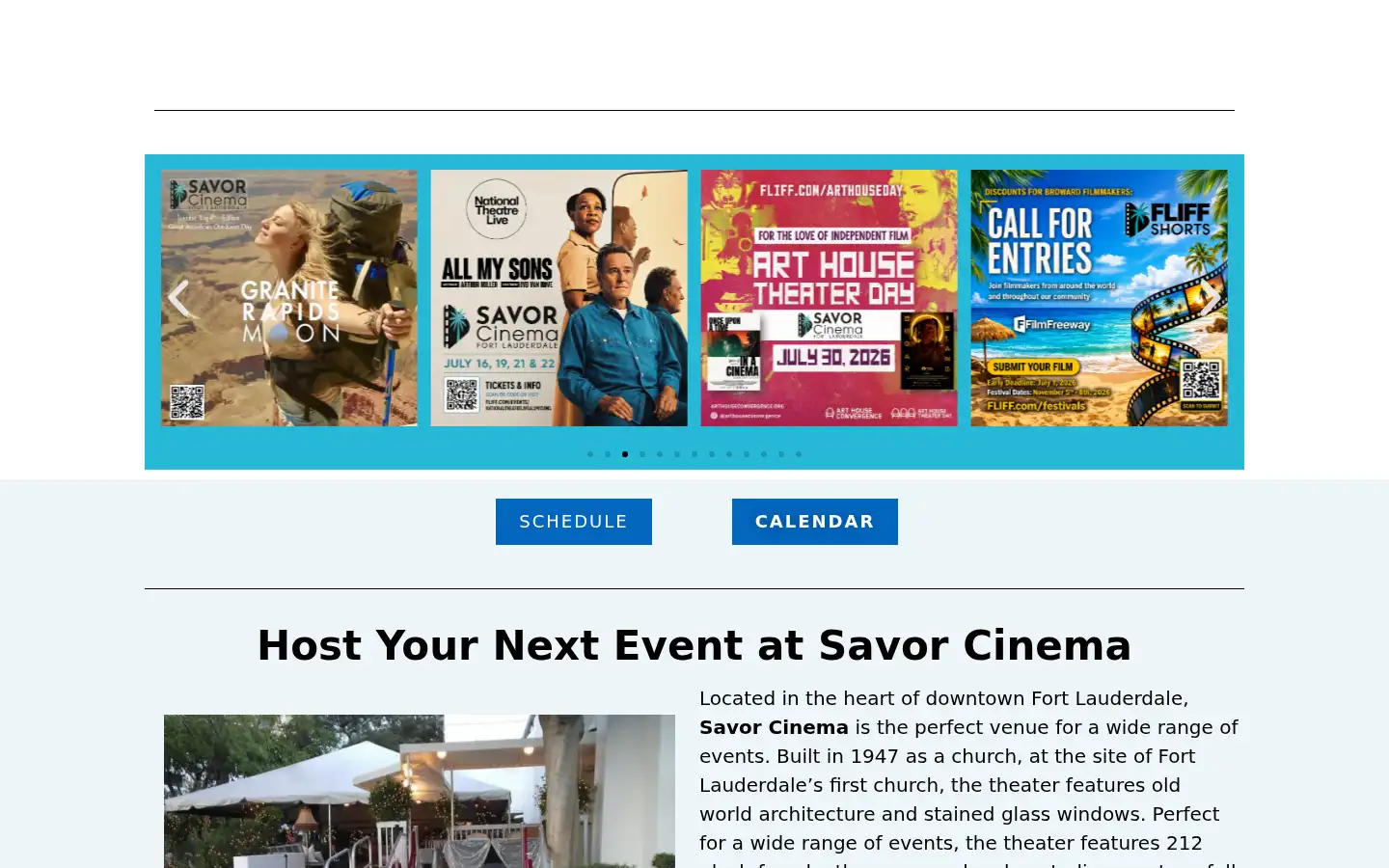Image resolution: width=1389 pixels, height=868 pixels.
Task: Select the active third carousel pagination dot
Action: (625, 454)
